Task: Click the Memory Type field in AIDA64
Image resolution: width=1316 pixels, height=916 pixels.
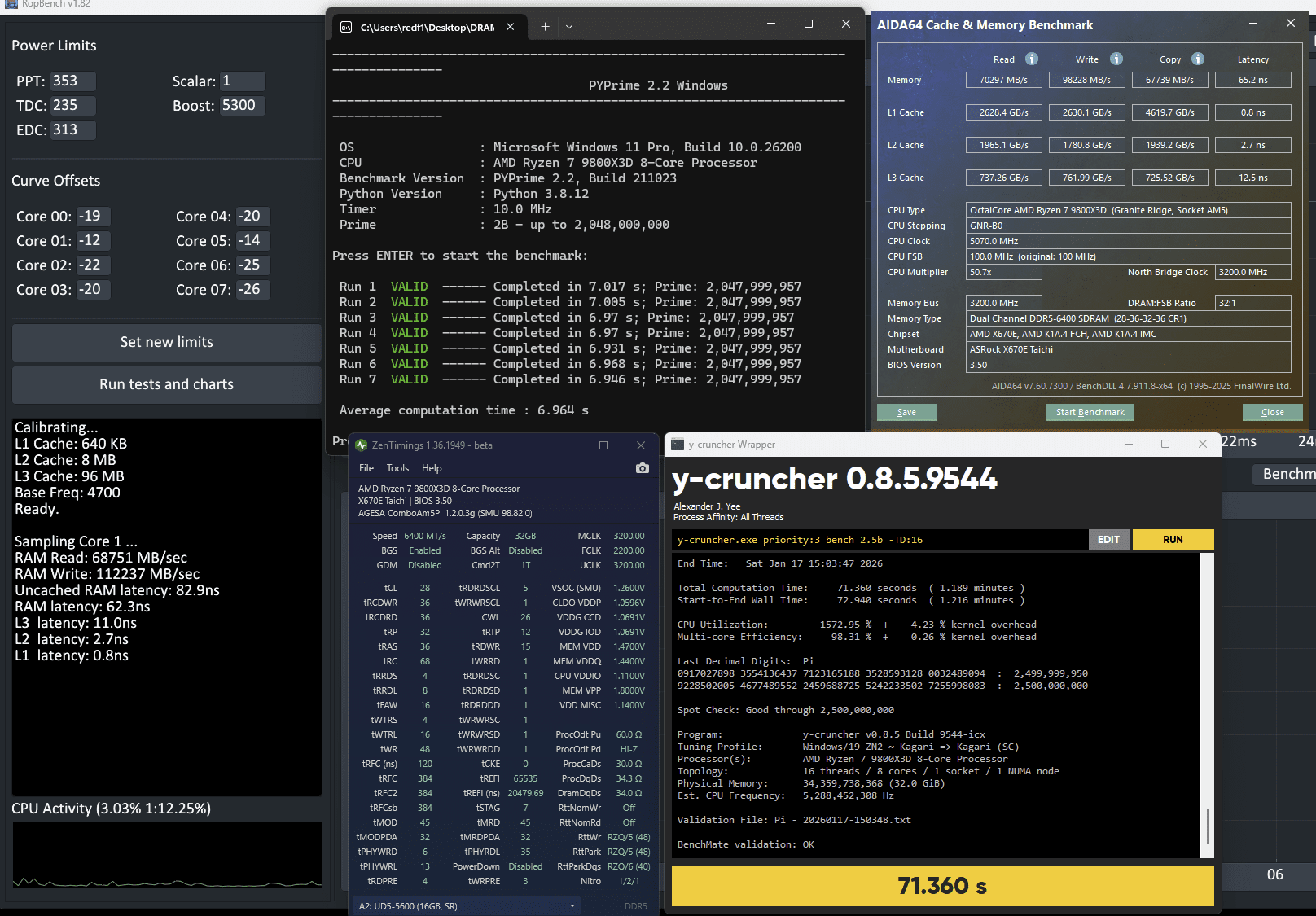Action: [1129, 318]
